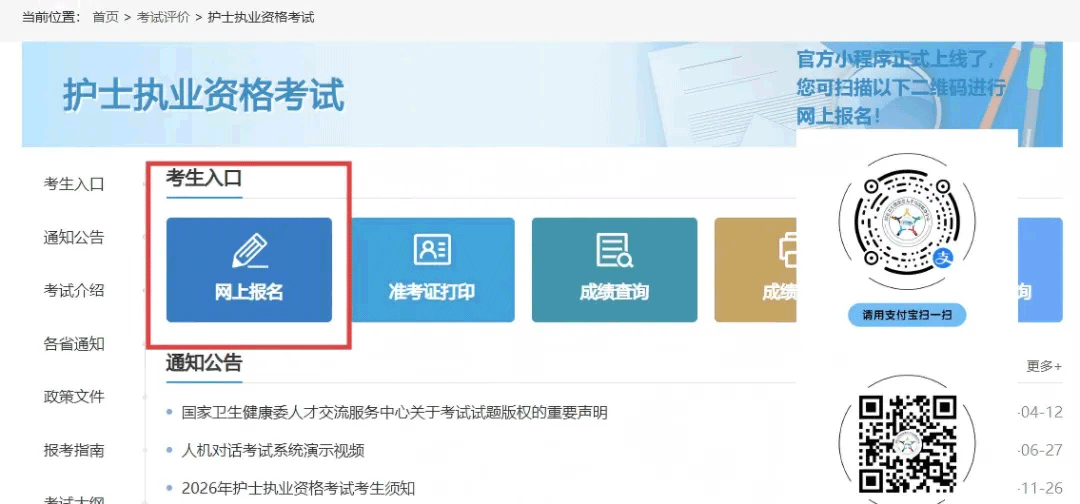This screenshot has height=504, width=1080.
Task: Click the pencil icon on 网上报名 tile
Action: coord(249,250)
